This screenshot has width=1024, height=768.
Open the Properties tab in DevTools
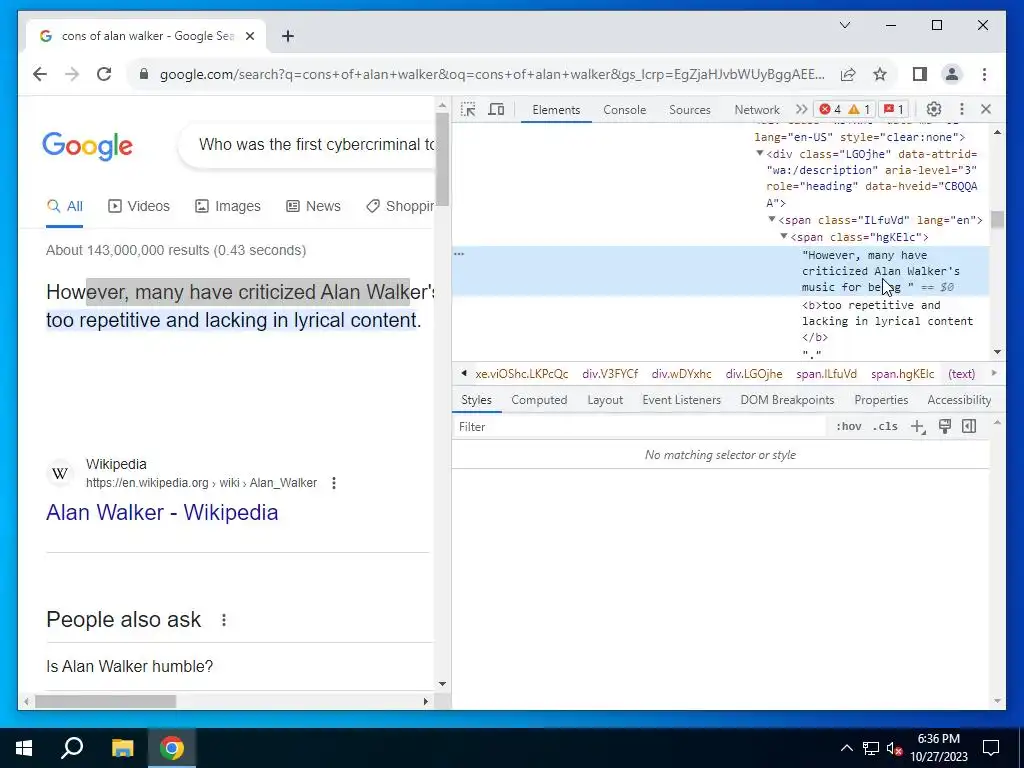881,400
